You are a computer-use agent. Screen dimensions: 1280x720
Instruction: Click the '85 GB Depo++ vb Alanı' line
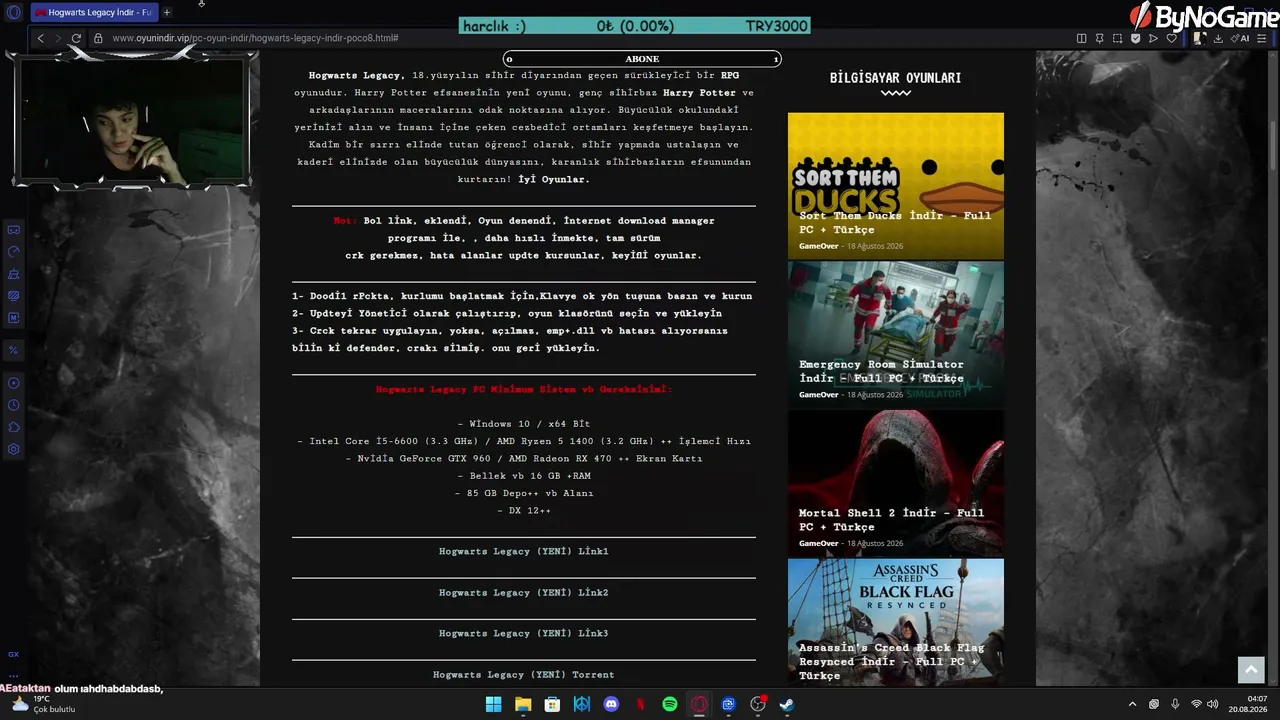(x=524, y=493)
